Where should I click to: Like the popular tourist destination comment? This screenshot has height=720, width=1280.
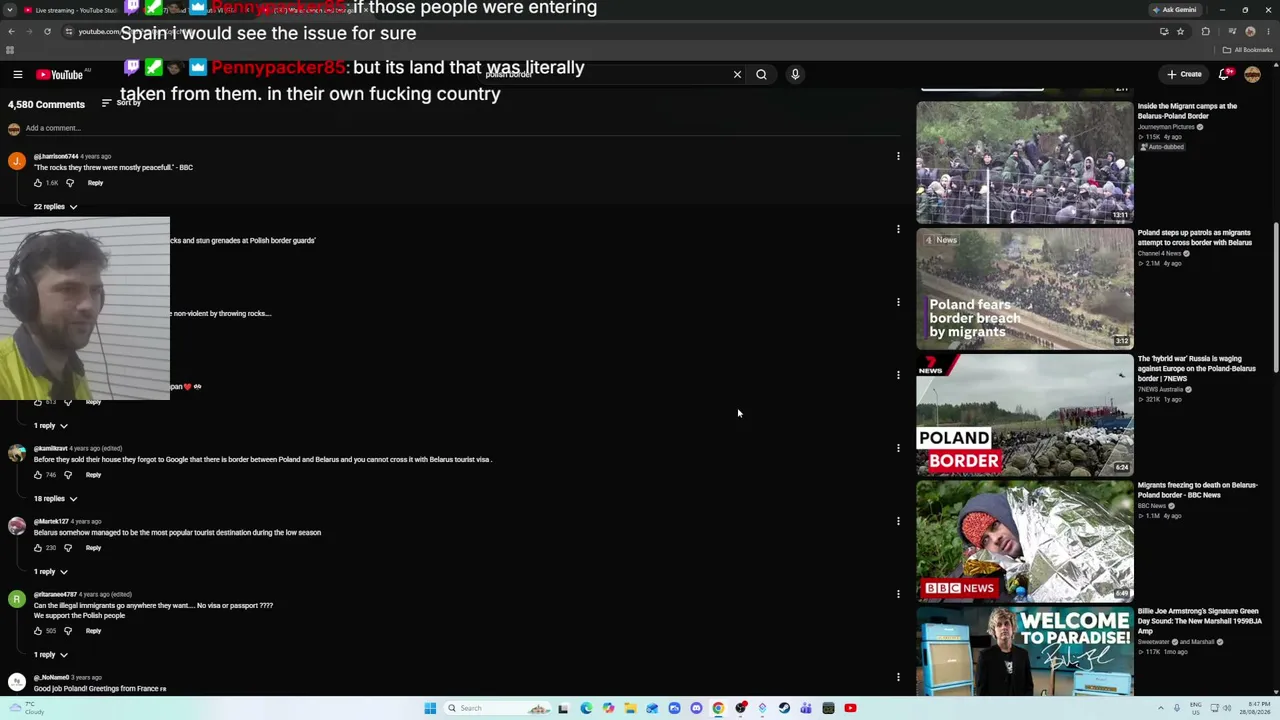38,548
